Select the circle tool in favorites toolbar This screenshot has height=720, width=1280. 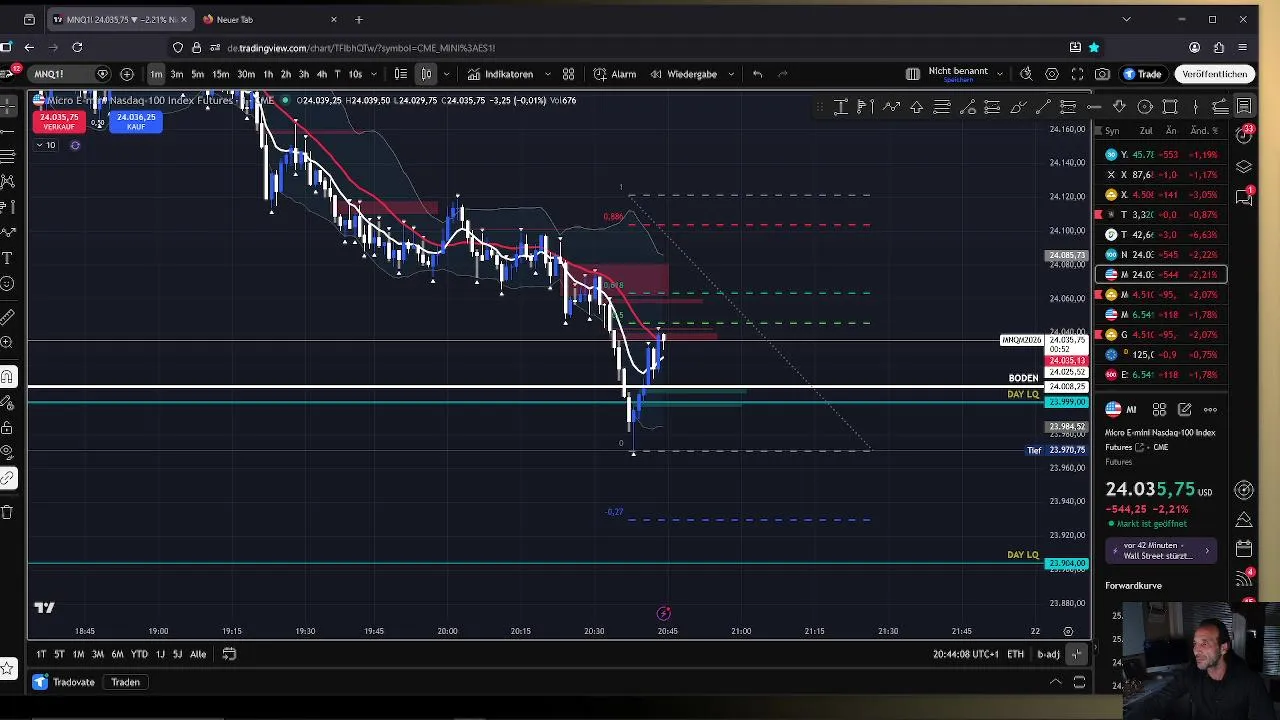click(x=1145, y=107)
